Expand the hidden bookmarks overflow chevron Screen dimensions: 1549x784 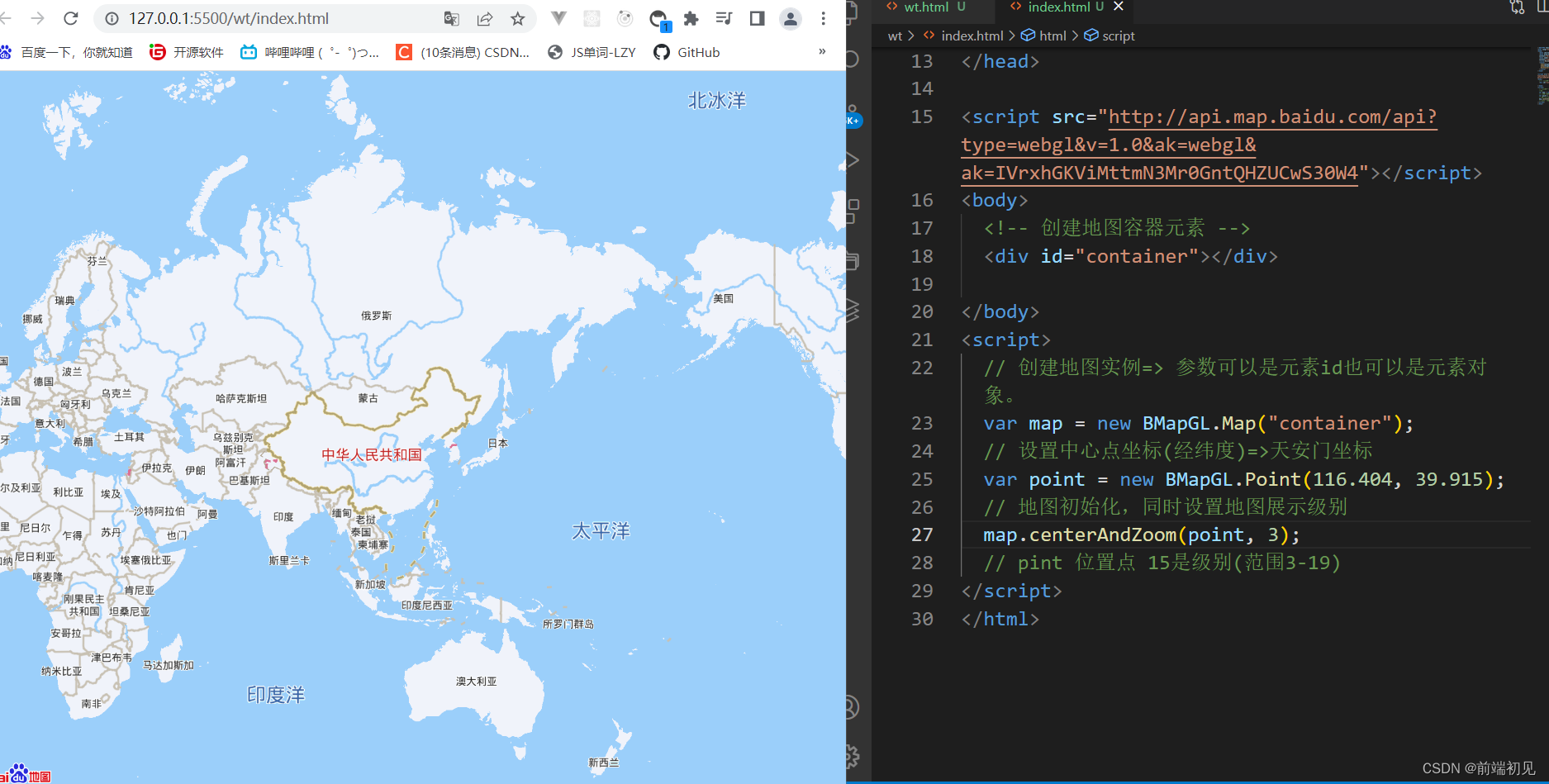[x=822, y=51]
